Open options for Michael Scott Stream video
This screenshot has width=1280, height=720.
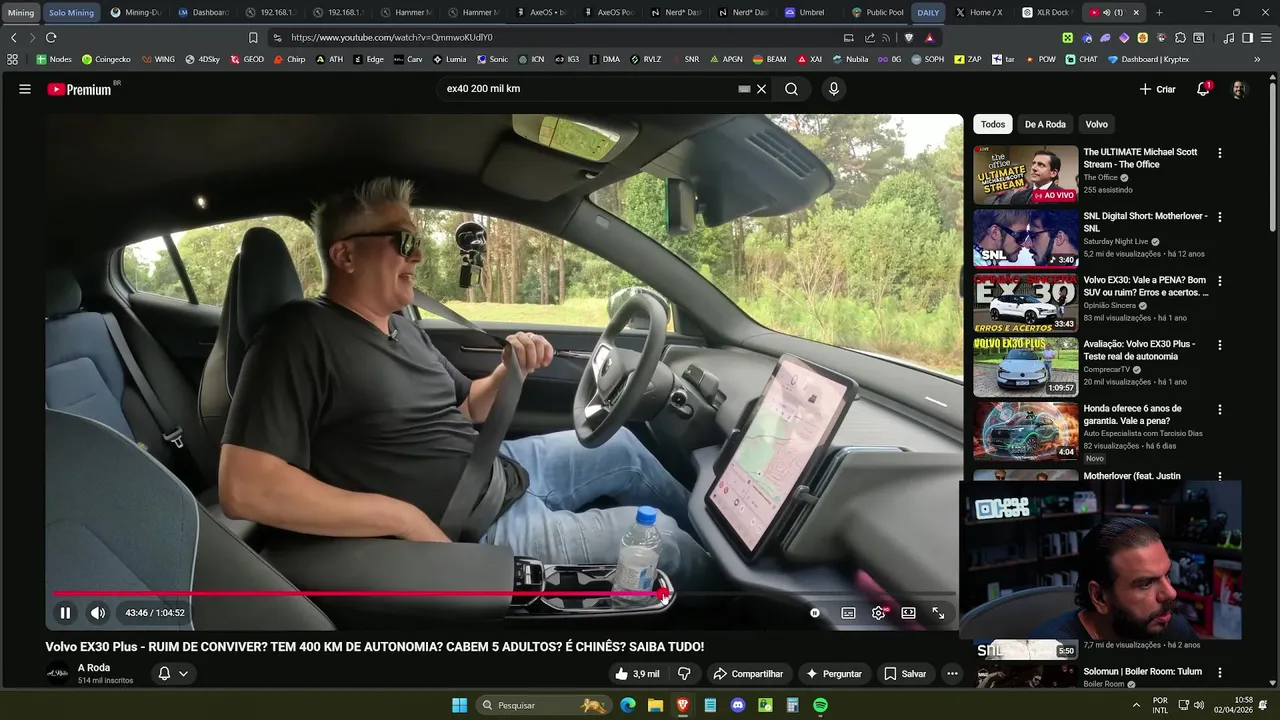(x=1219, y=153)
